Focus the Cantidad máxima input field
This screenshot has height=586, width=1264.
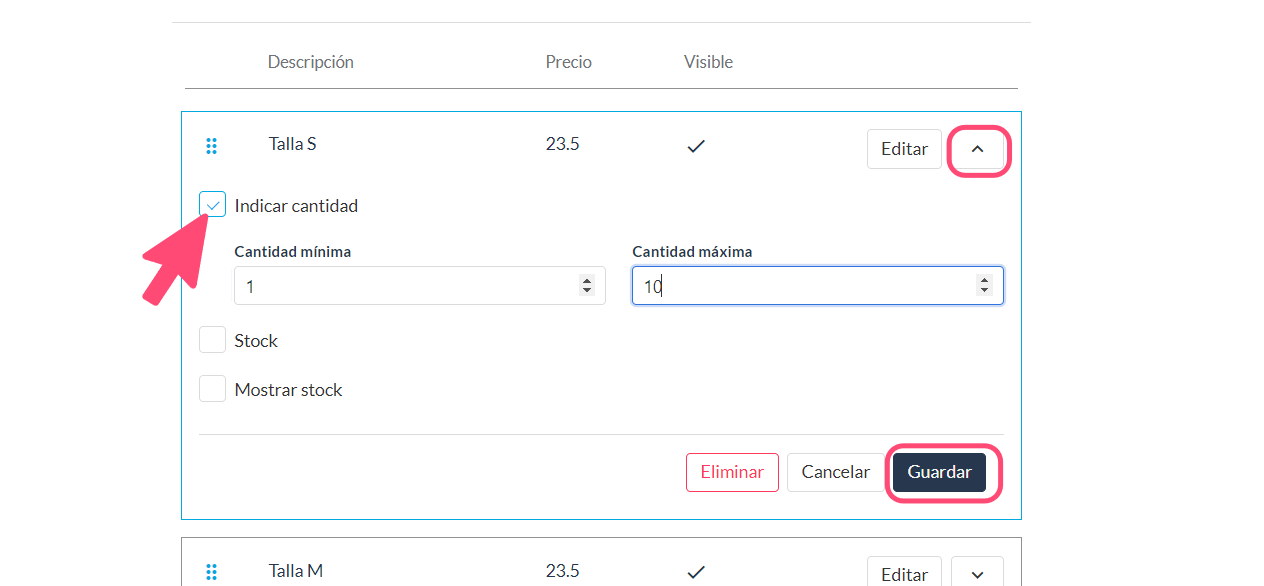pos(818,285)
